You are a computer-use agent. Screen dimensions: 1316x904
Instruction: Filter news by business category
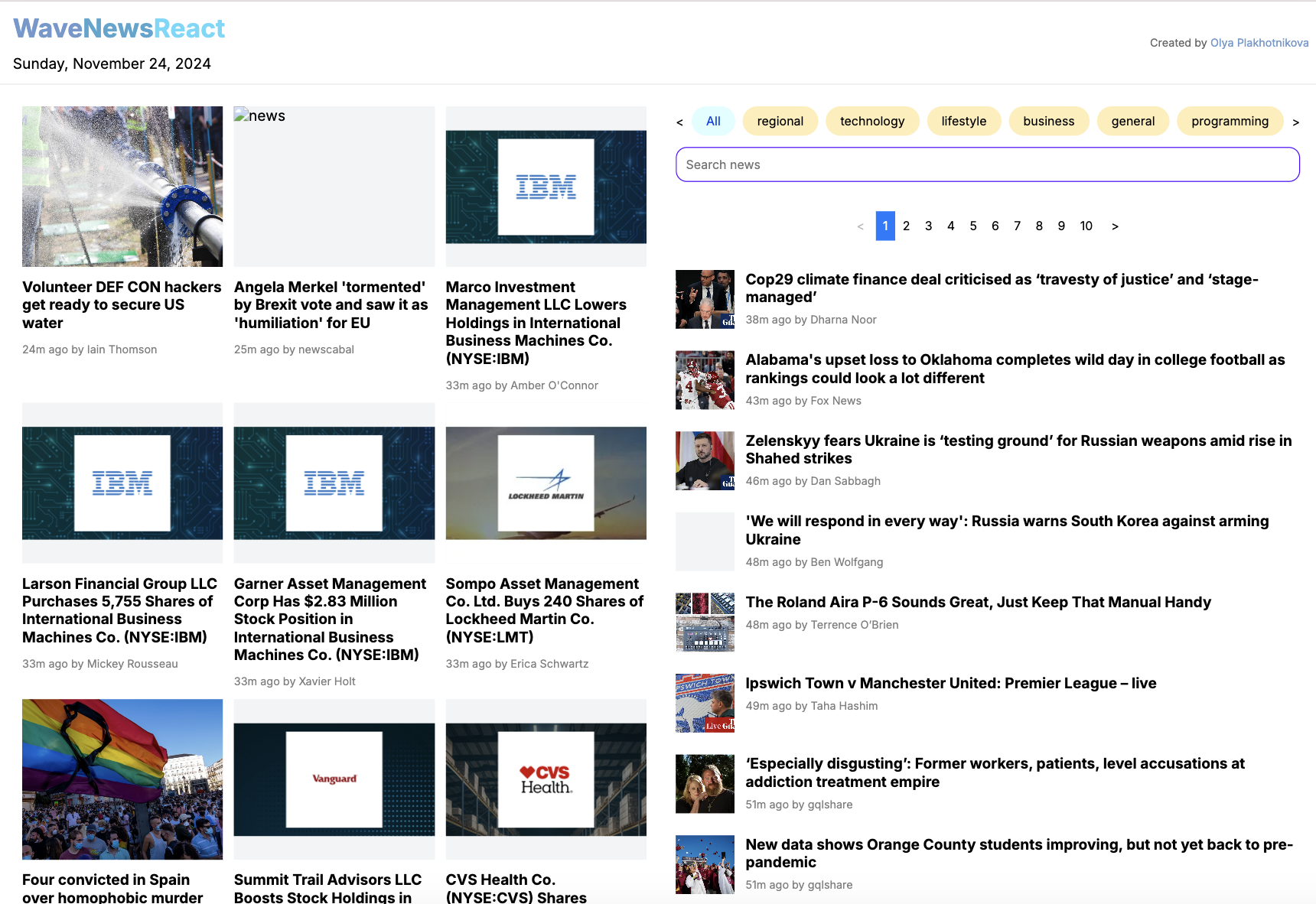coord(1048,121)
